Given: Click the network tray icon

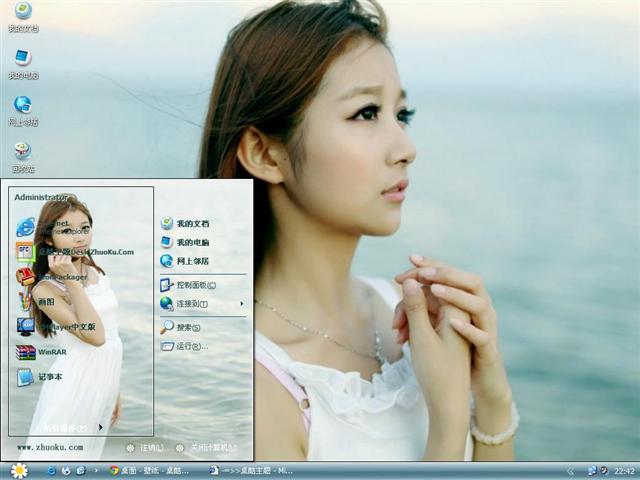Looking at the screenshot, I should click(x=592, y=471).
